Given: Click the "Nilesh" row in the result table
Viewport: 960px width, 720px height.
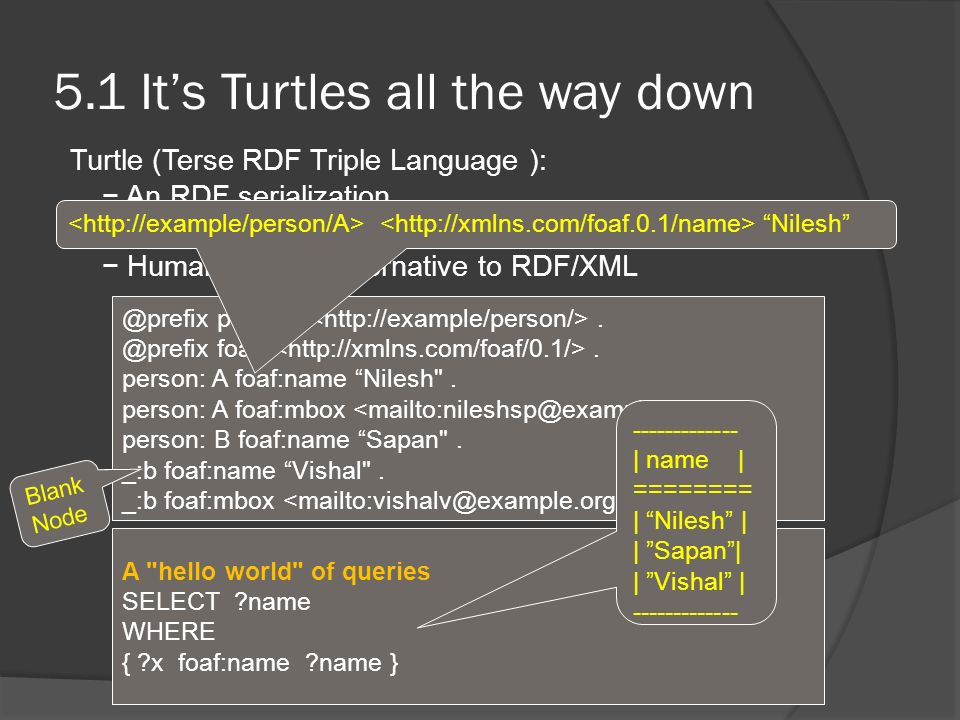Looking at the screenshot, I should pyautogui.click(x=690, y=521).
